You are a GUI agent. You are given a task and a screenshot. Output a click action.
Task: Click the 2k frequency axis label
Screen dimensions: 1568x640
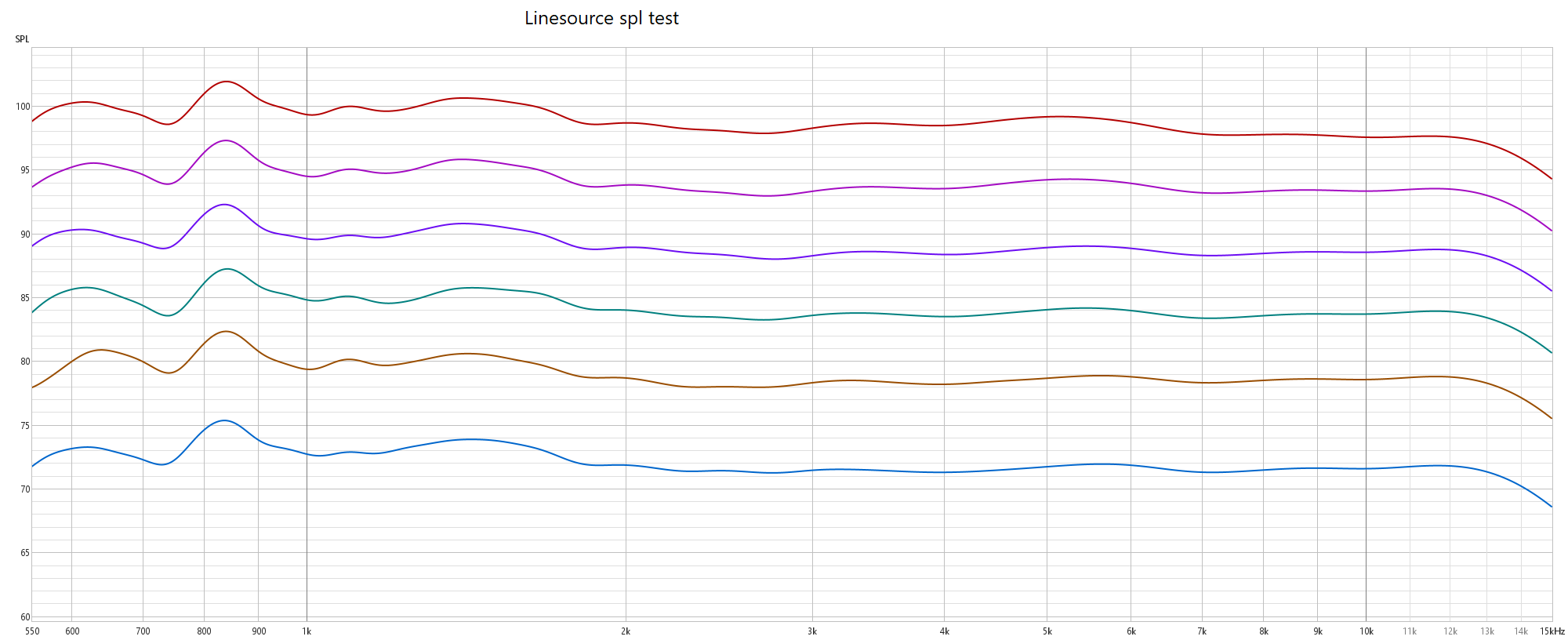click(x=626, y=631)
